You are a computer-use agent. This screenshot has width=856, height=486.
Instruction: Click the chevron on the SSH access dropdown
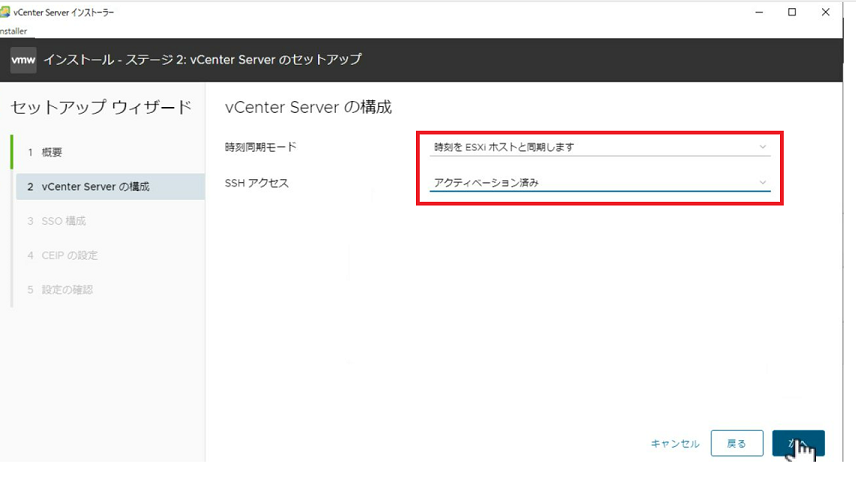tap(763, 182)
